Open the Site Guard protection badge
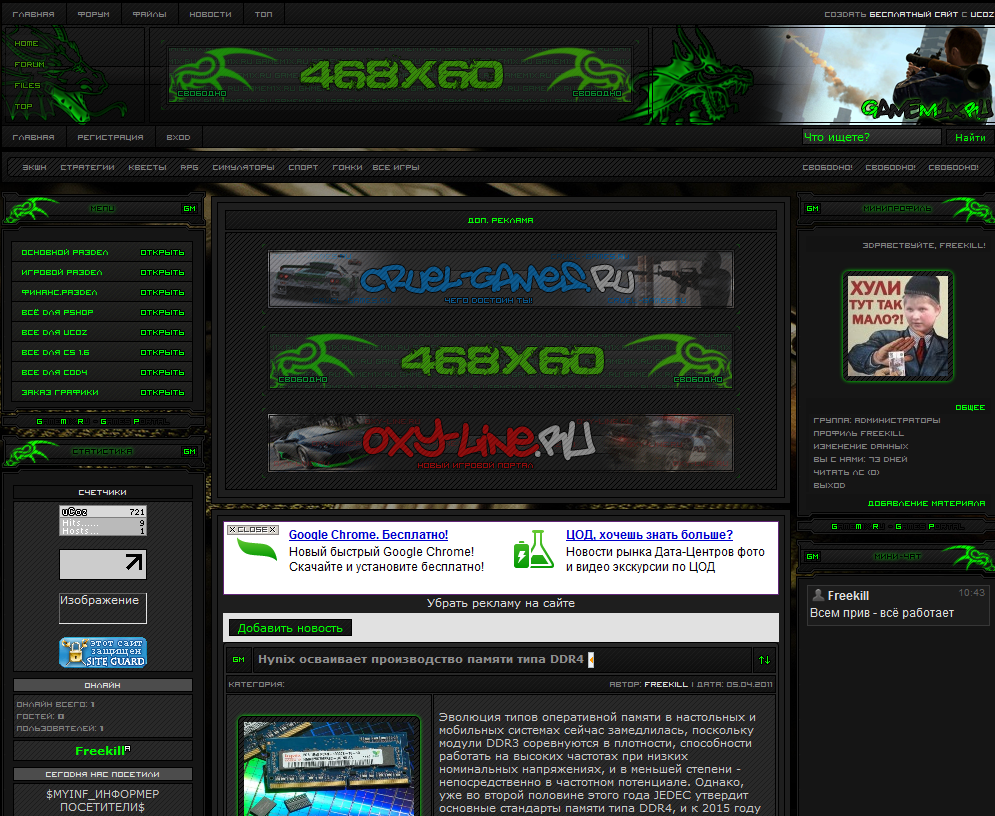The image size is (995, 816). click(x=103, y=652)
